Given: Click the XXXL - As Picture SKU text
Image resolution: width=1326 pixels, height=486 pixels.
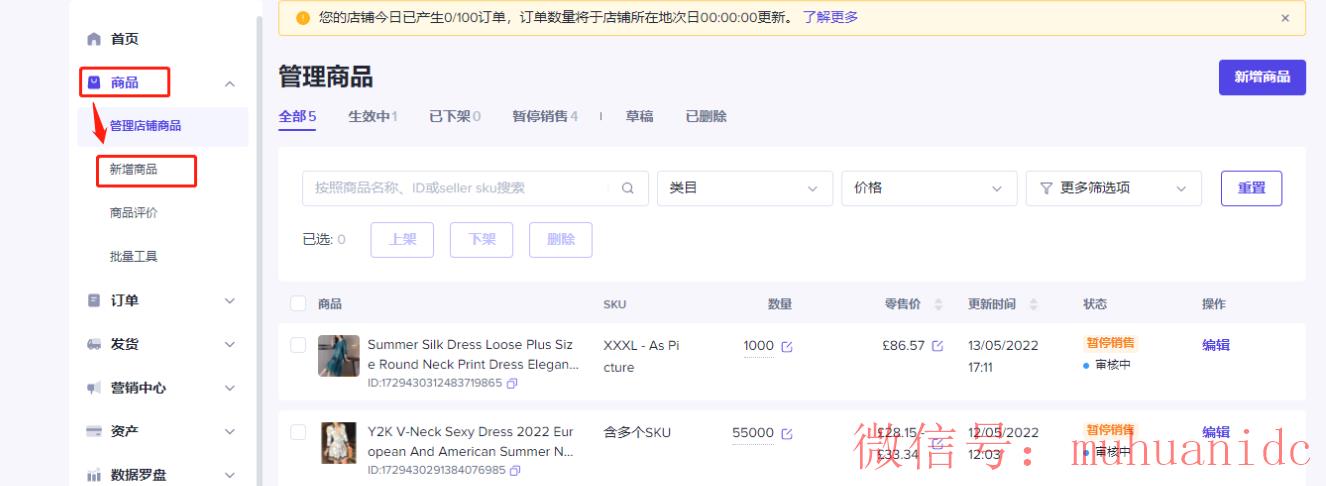Looking at the screenshot, I should point(641,356).
